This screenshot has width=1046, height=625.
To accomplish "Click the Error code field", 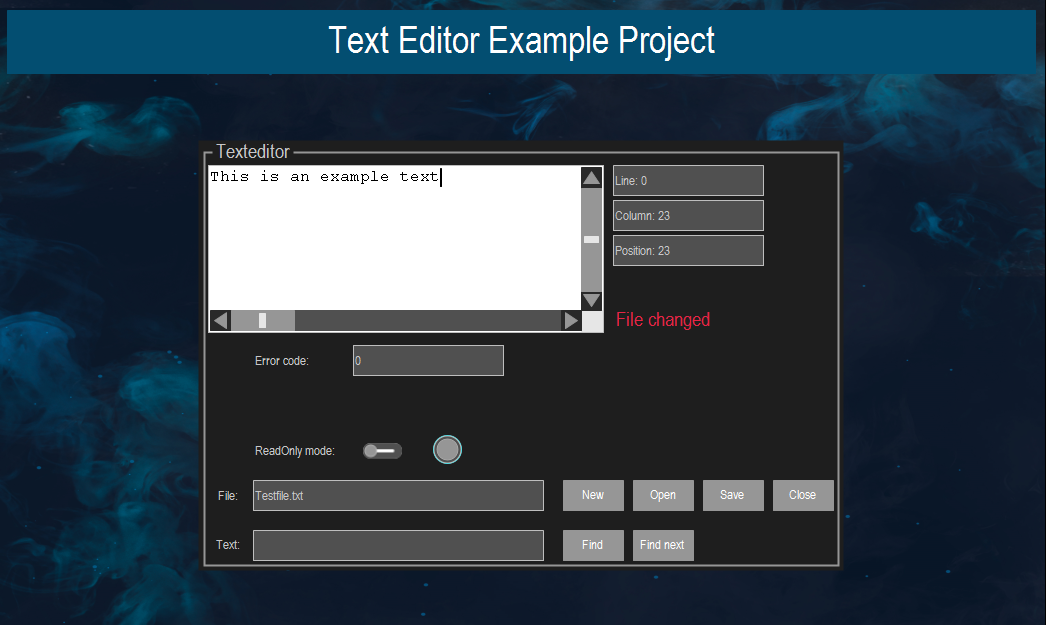I will coord(428,360).
